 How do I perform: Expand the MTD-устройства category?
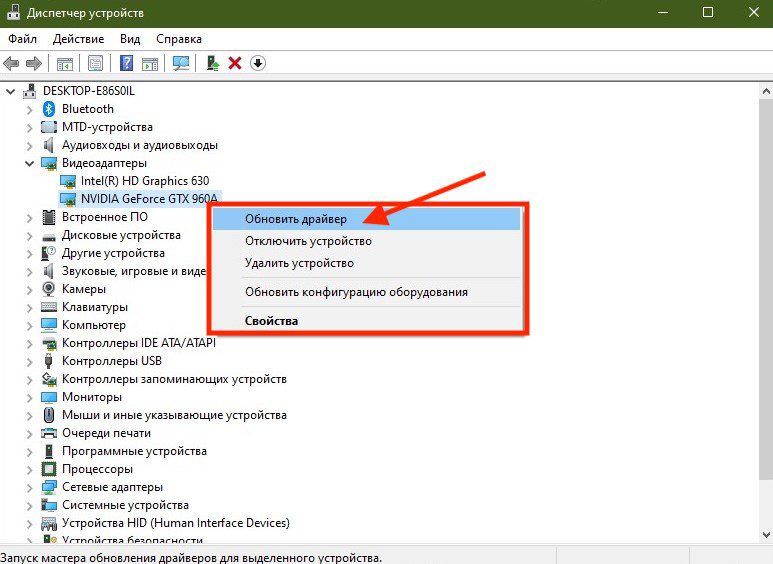coord(30,128)
